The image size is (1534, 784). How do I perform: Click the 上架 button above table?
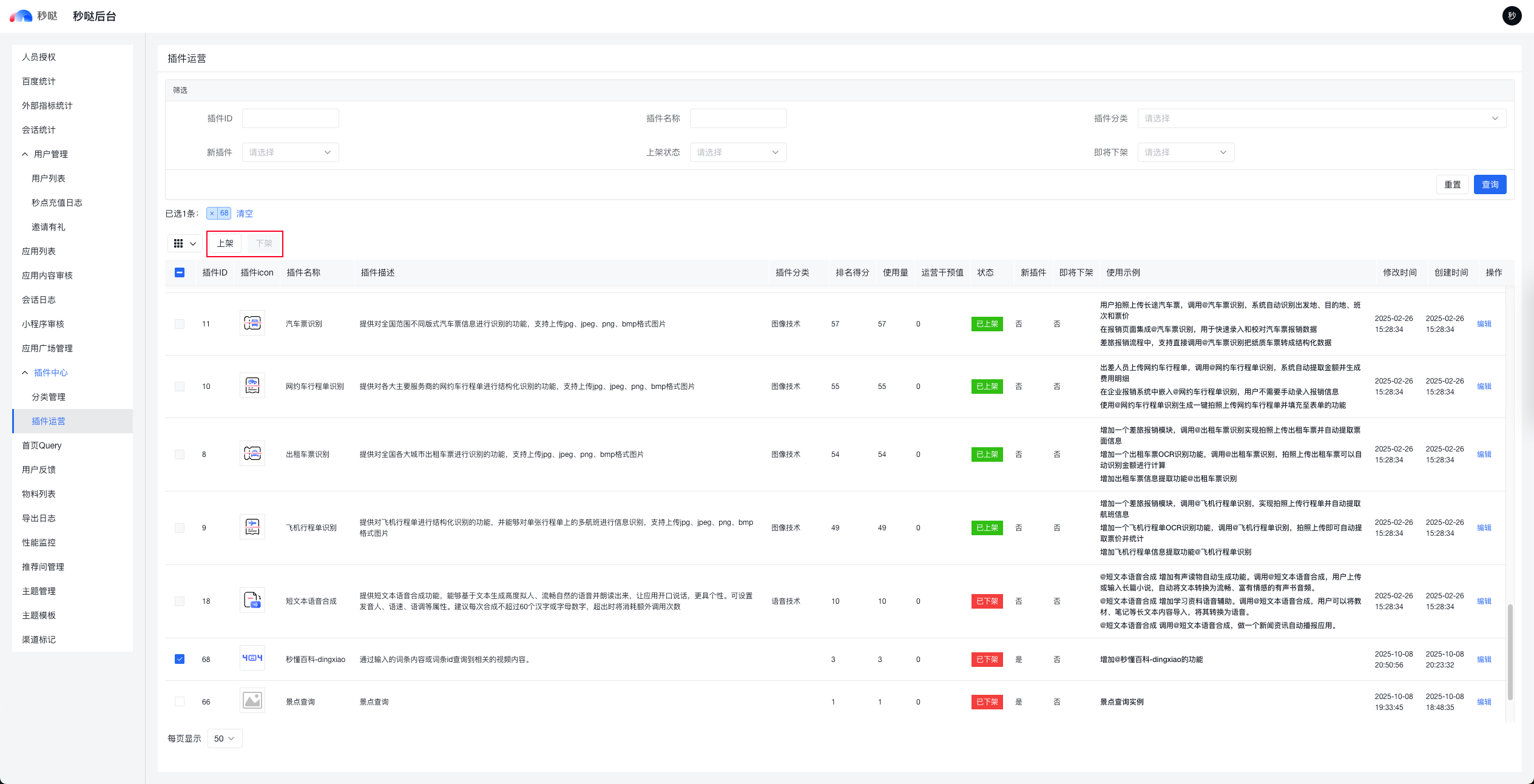coord(225,243)
